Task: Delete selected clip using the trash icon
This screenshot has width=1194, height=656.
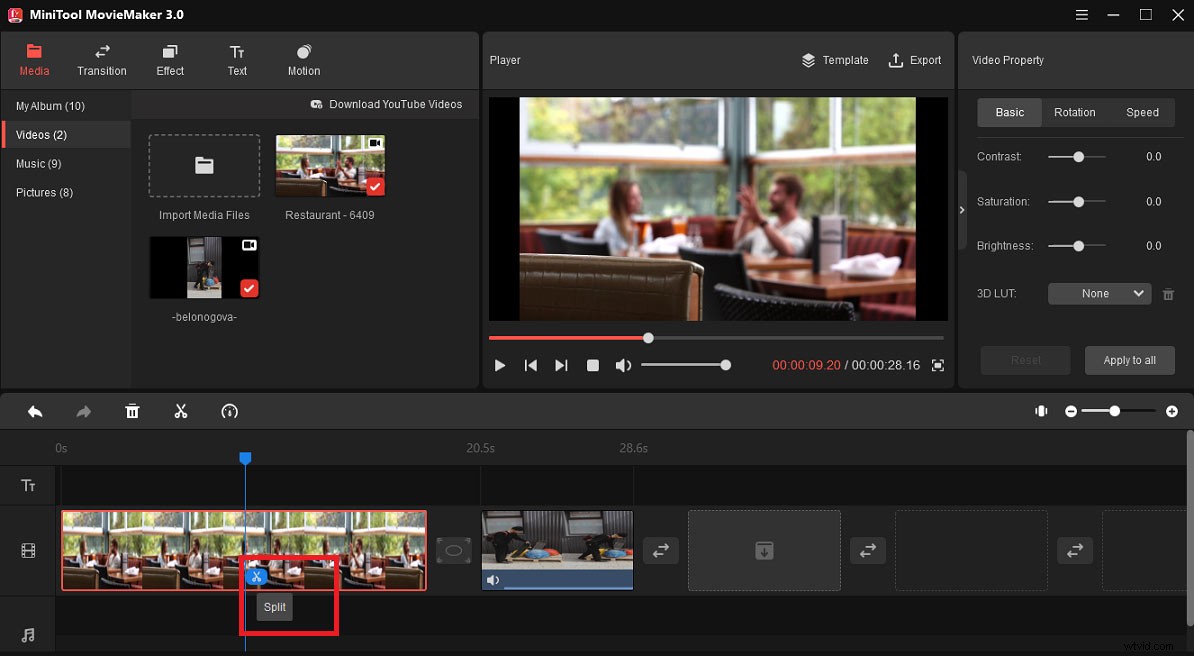Action: point(132,411)
